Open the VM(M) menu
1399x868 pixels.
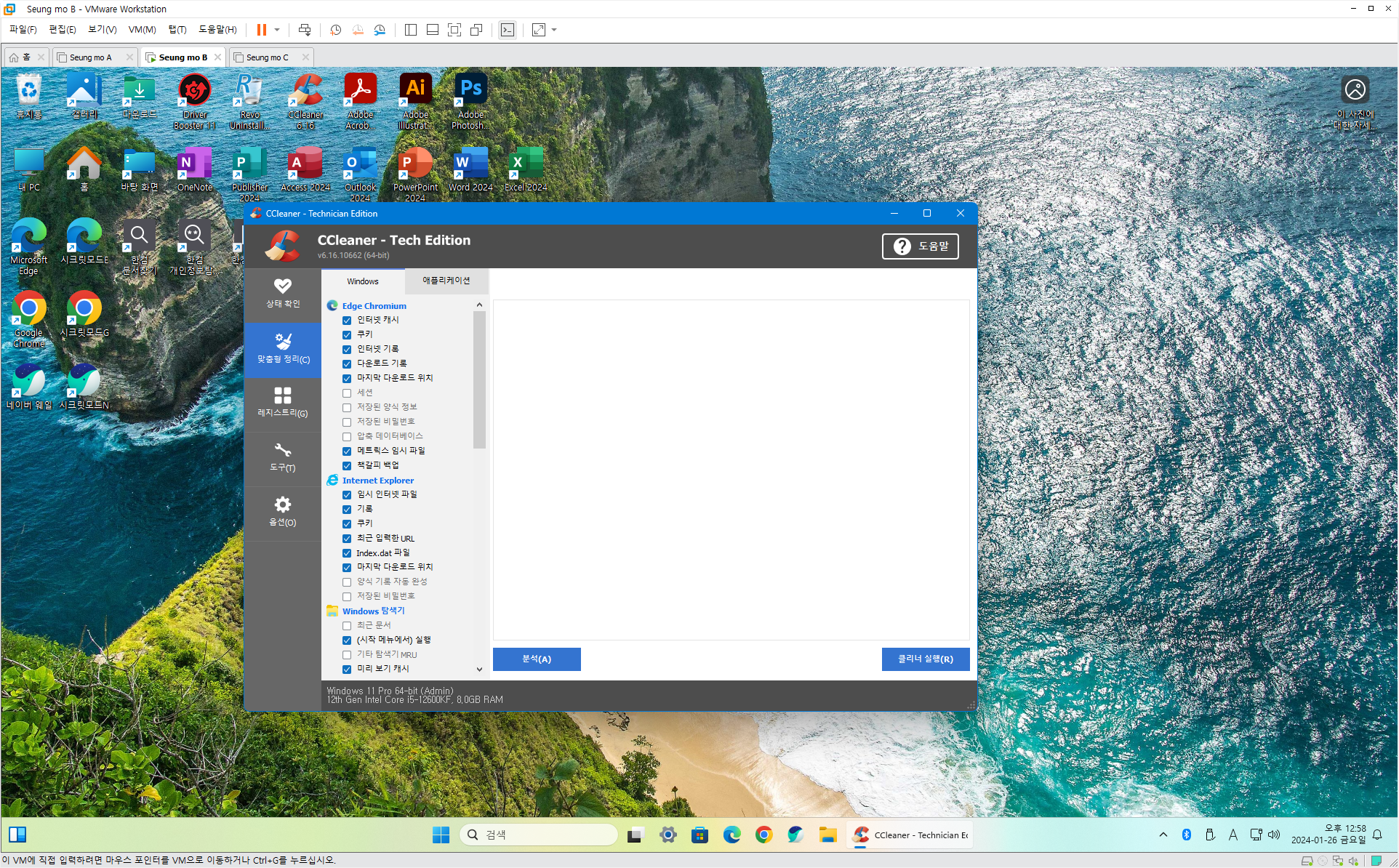coord(142,30)
